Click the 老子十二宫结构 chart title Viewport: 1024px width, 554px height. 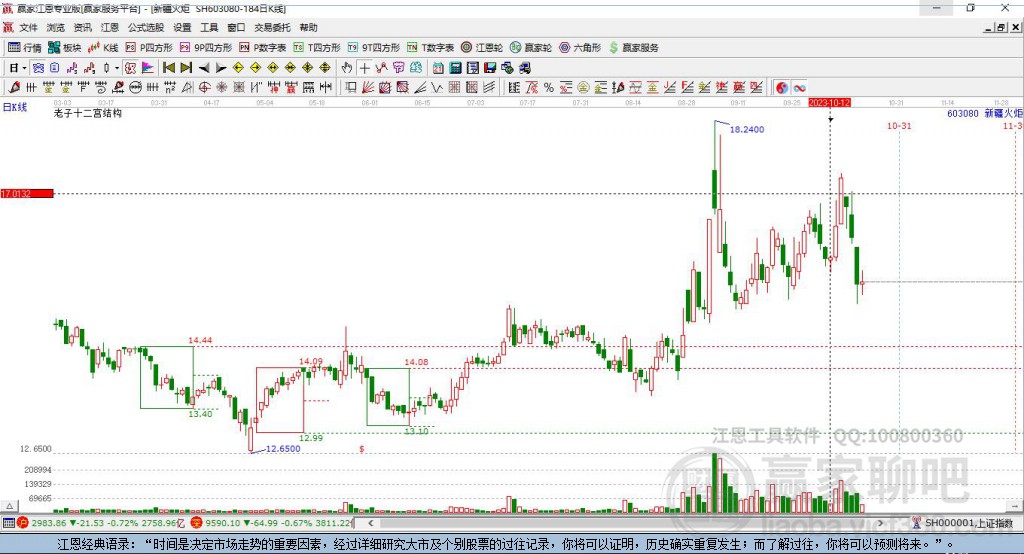(88, 113)
